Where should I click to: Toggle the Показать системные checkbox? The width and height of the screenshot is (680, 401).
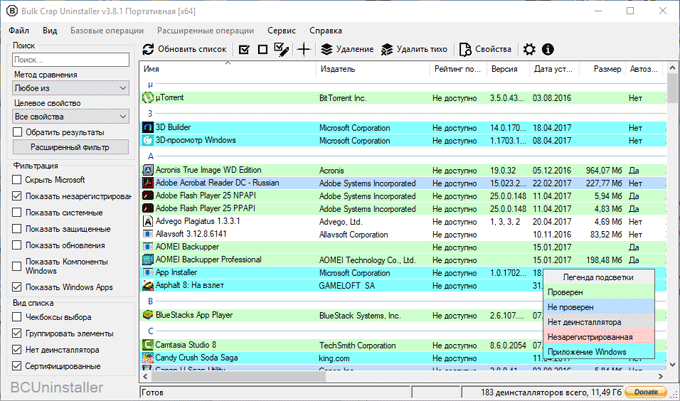point(18,212)
